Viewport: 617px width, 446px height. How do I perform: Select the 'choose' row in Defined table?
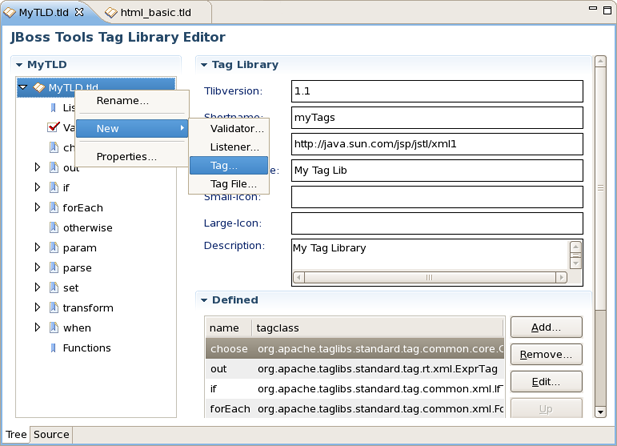[355, 349]
